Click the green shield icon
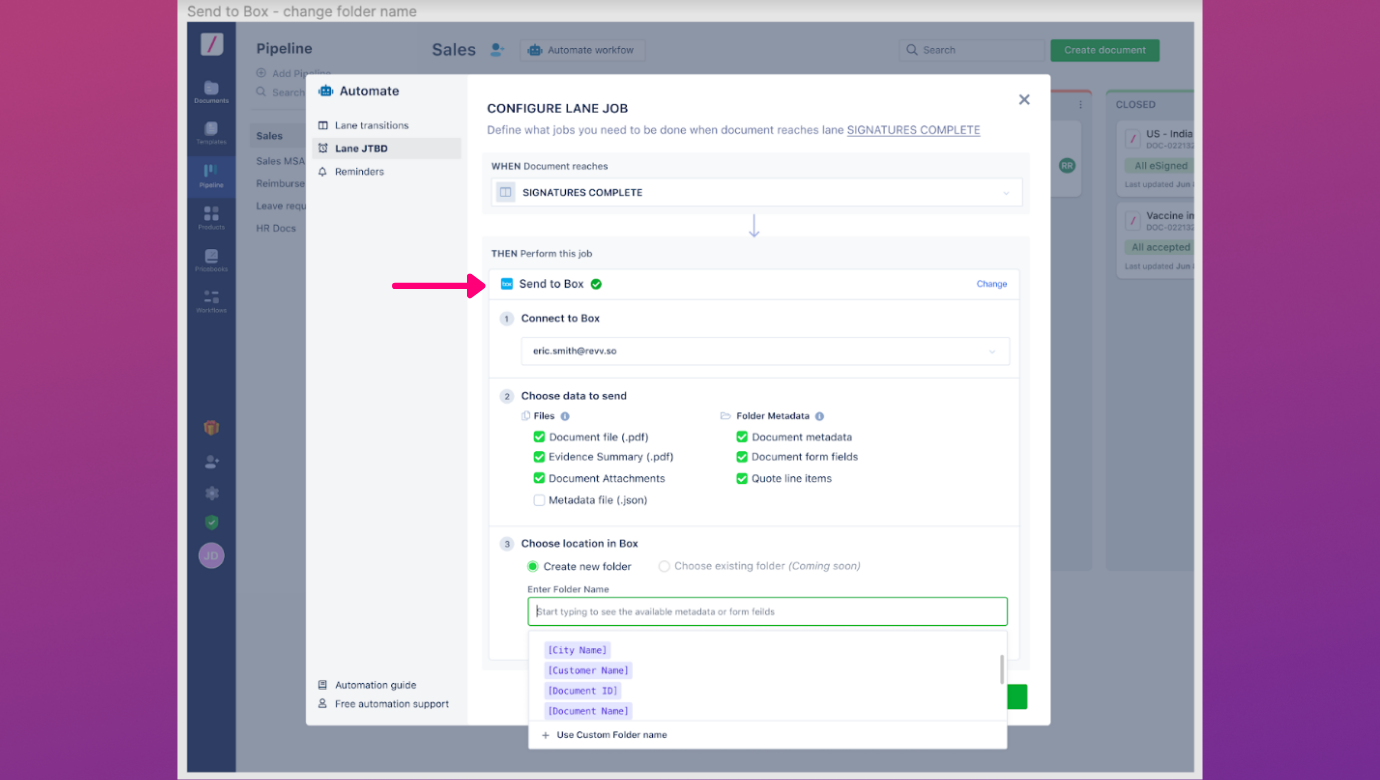1380x780 pixels. [x=211, y=522]
